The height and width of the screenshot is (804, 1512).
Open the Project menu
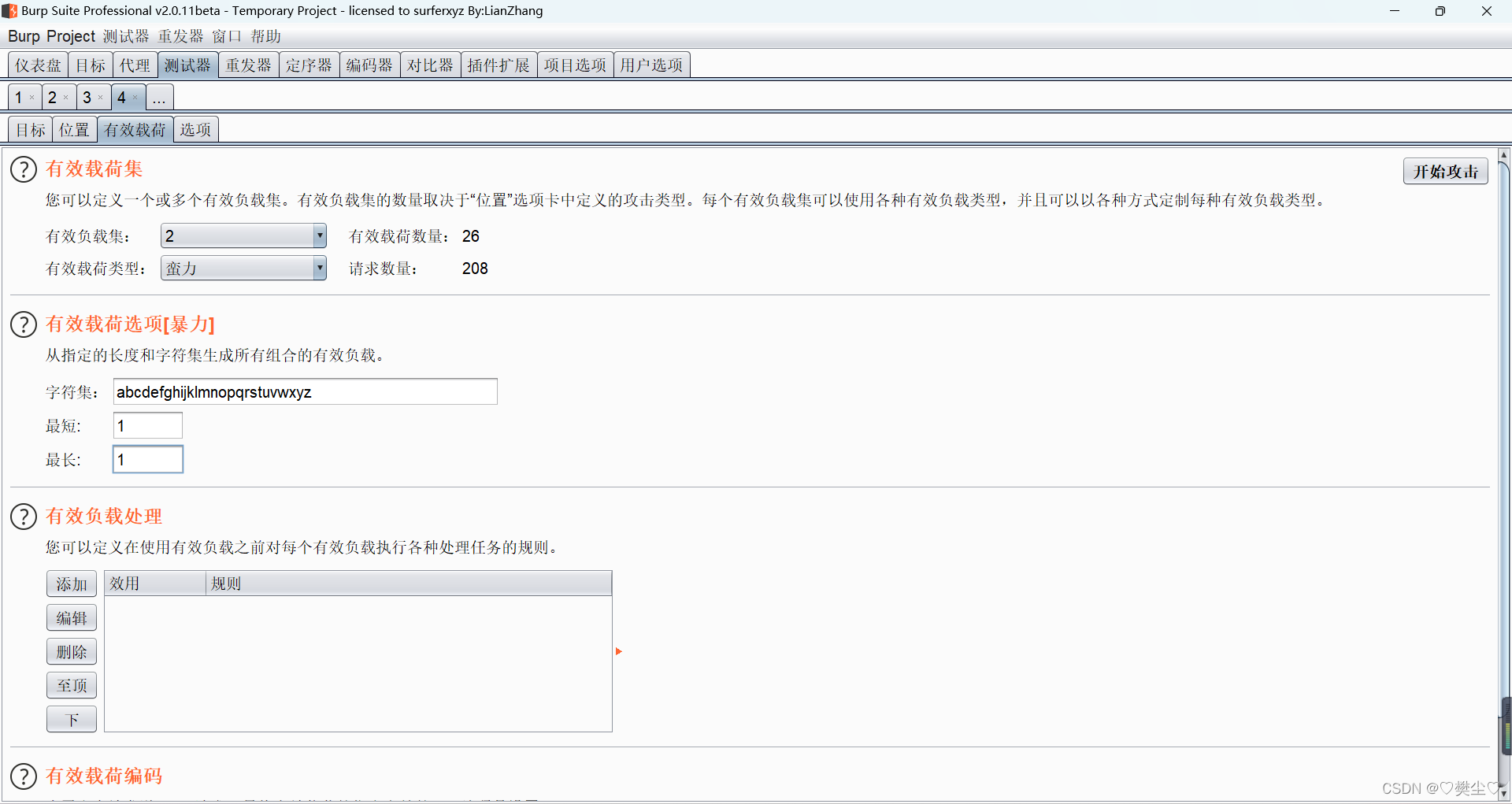(x=71, y=36)
